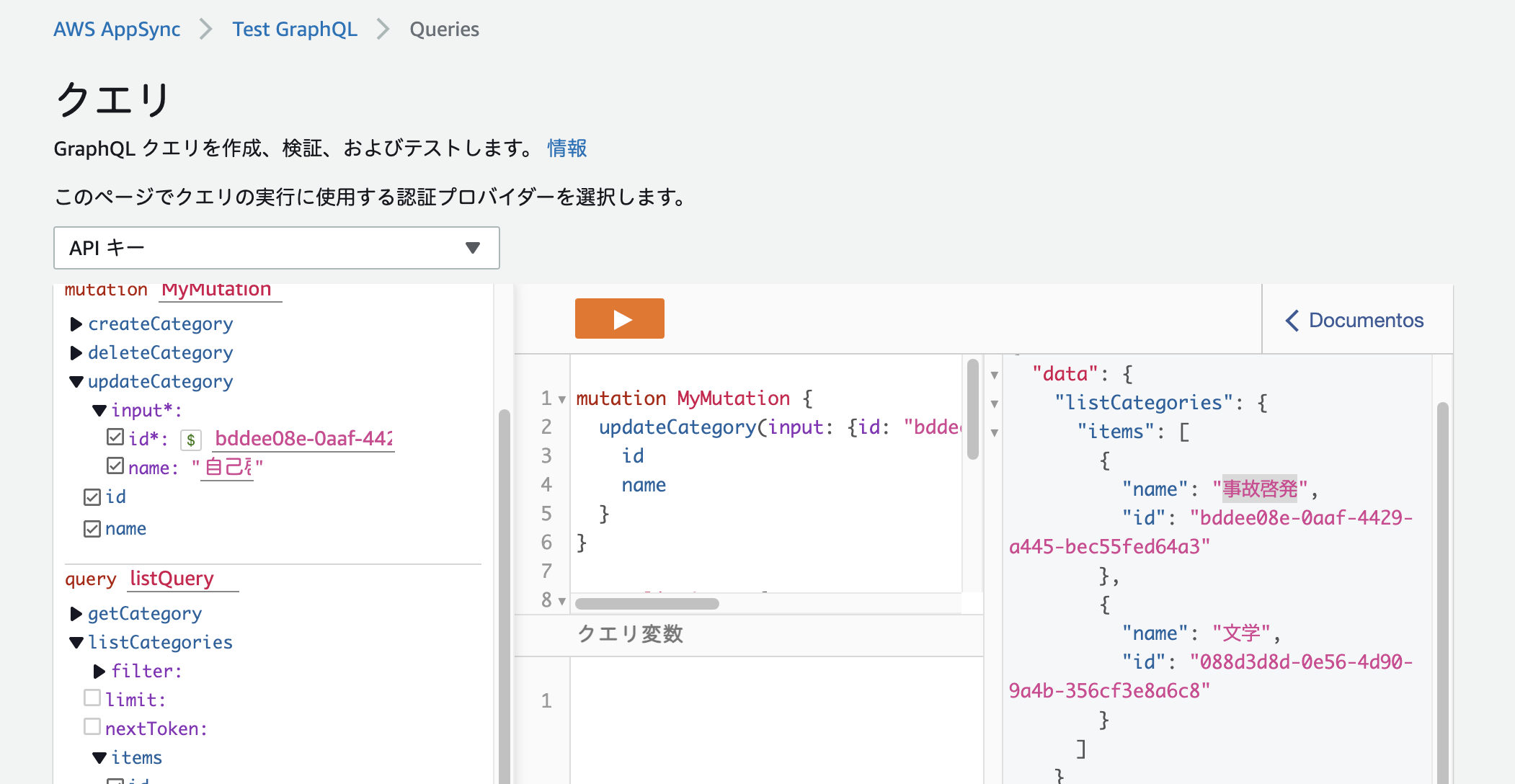
Task: Click the AWS AppSync breadcrumb link
Action: click(117, 29)
